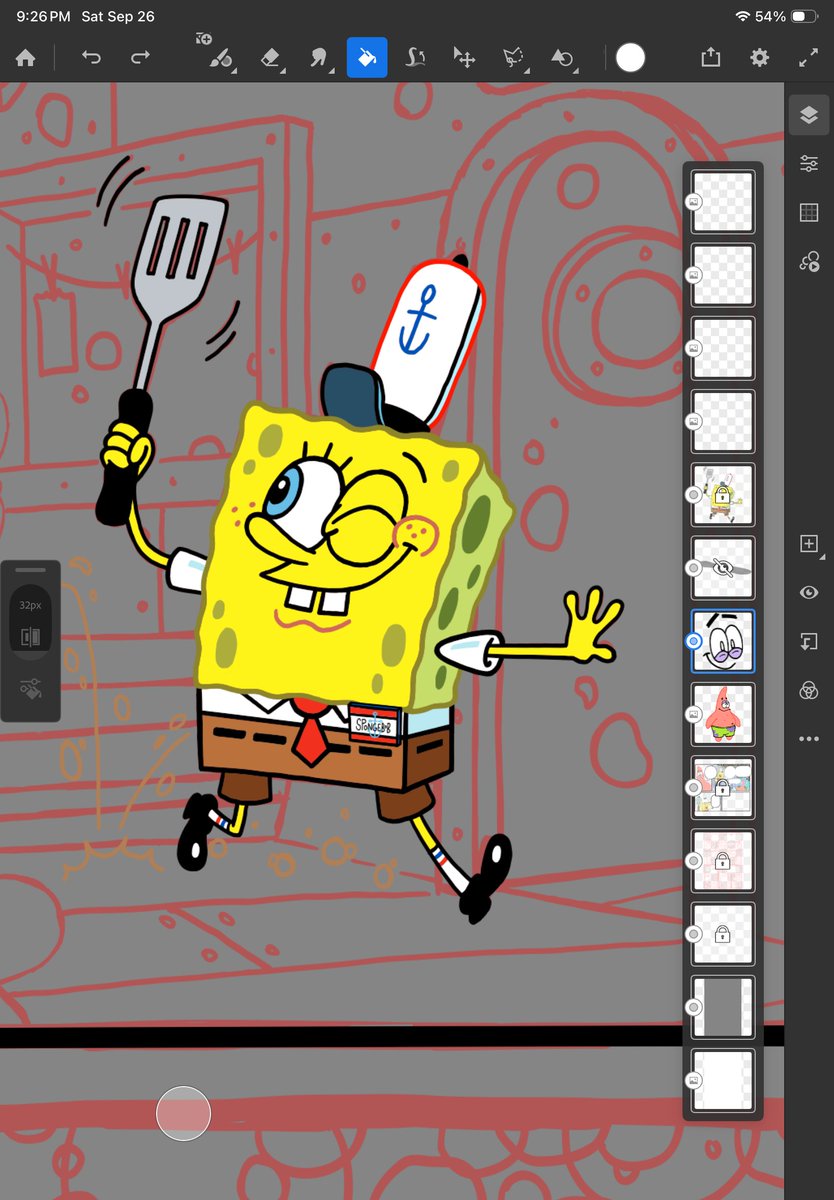Screen dimensions: 834x1200
Task: Tap the battery 54% indicator
Action: (786, 17)
